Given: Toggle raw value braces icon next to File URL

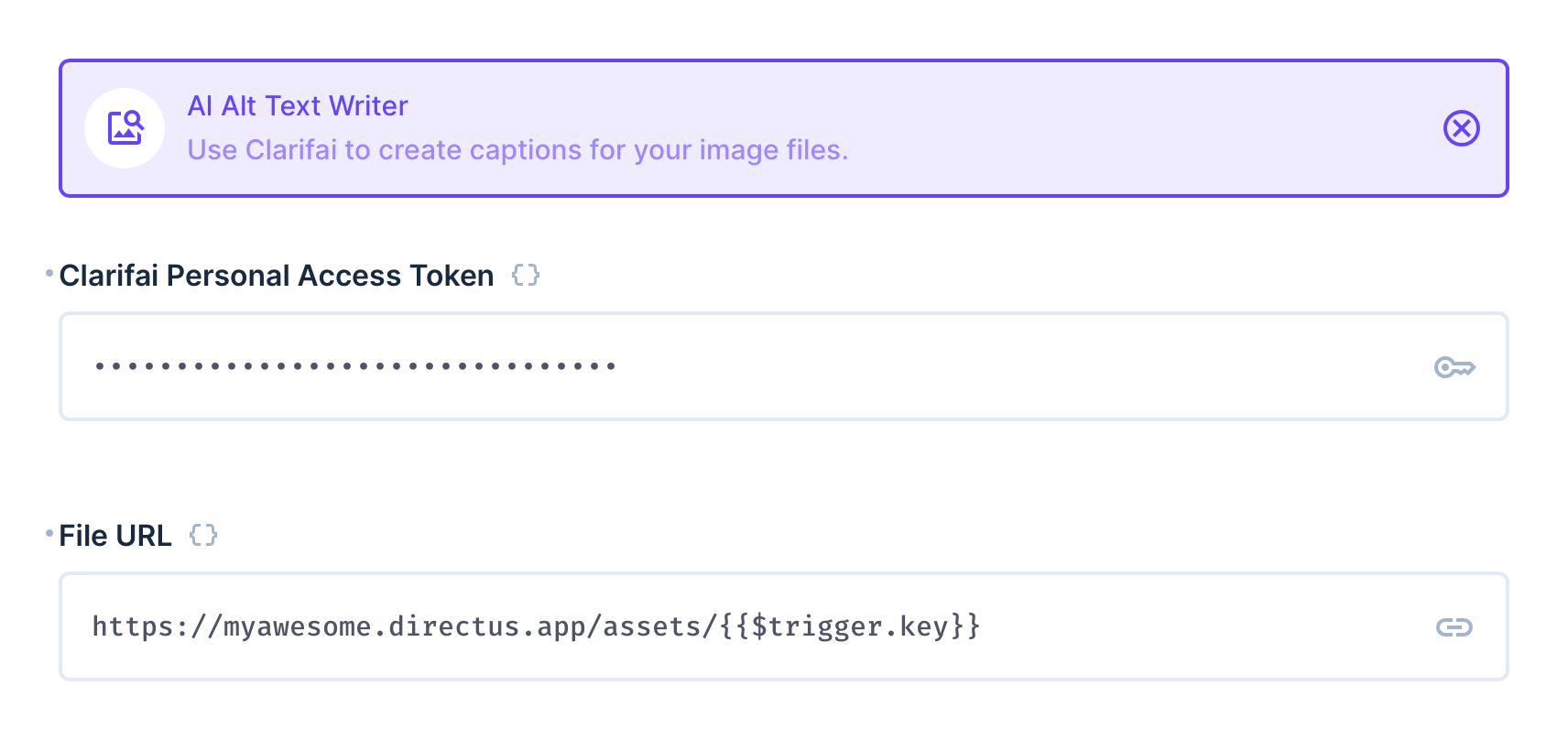Looking at the screenshot, I should pos(203,535).
